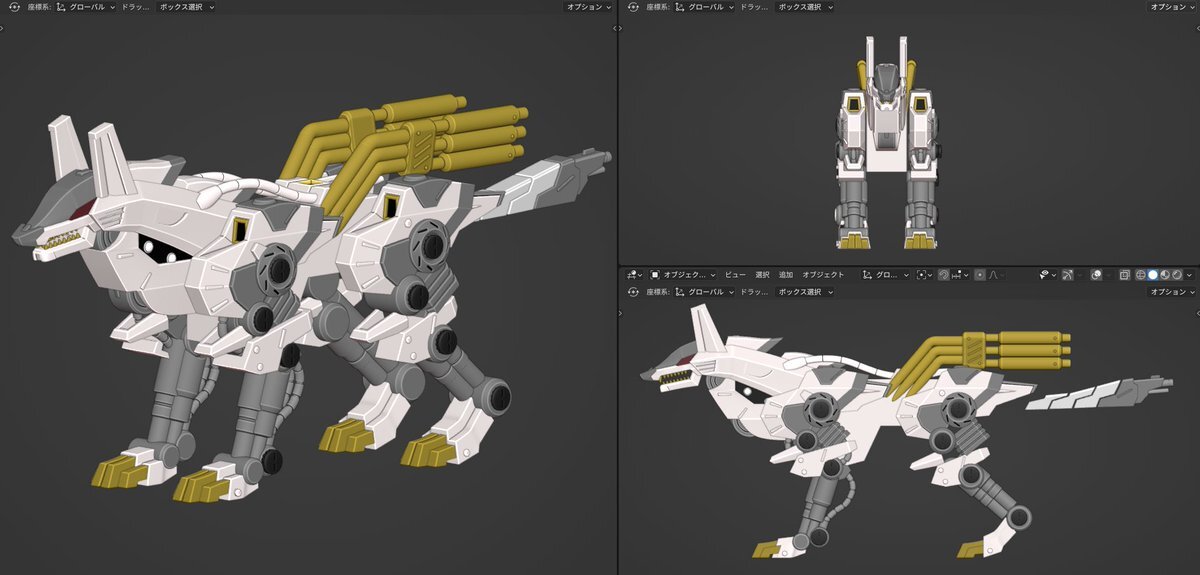The image size is (1200, 575).
Task: Open ボックス選択 dropdown in left perspective viewport
Action: (x=187, y=6)
